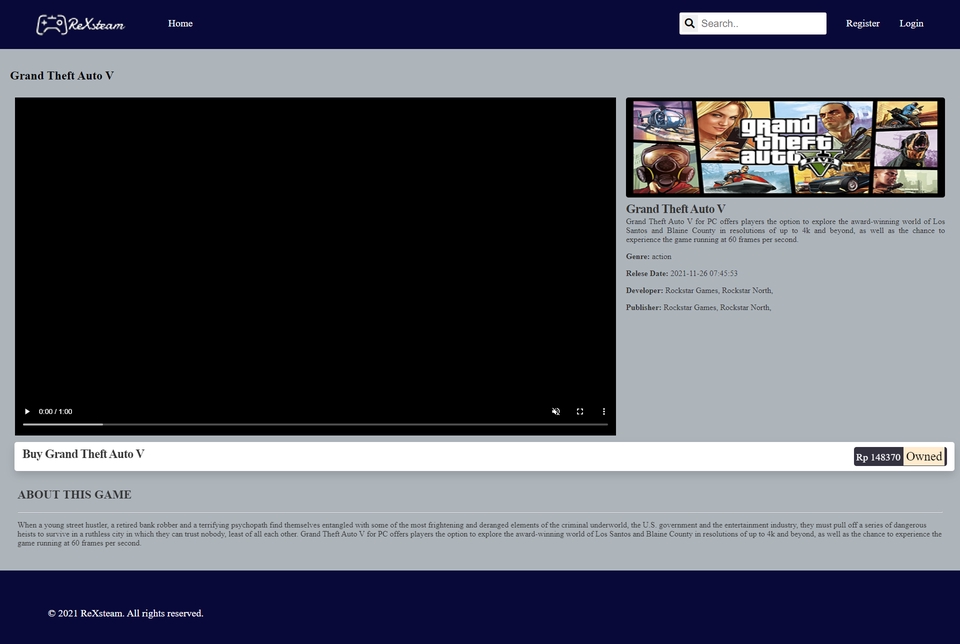Enter video fullscreen mode
The image size is (960, 644).
pyautogui.click(x=580, y=411)
